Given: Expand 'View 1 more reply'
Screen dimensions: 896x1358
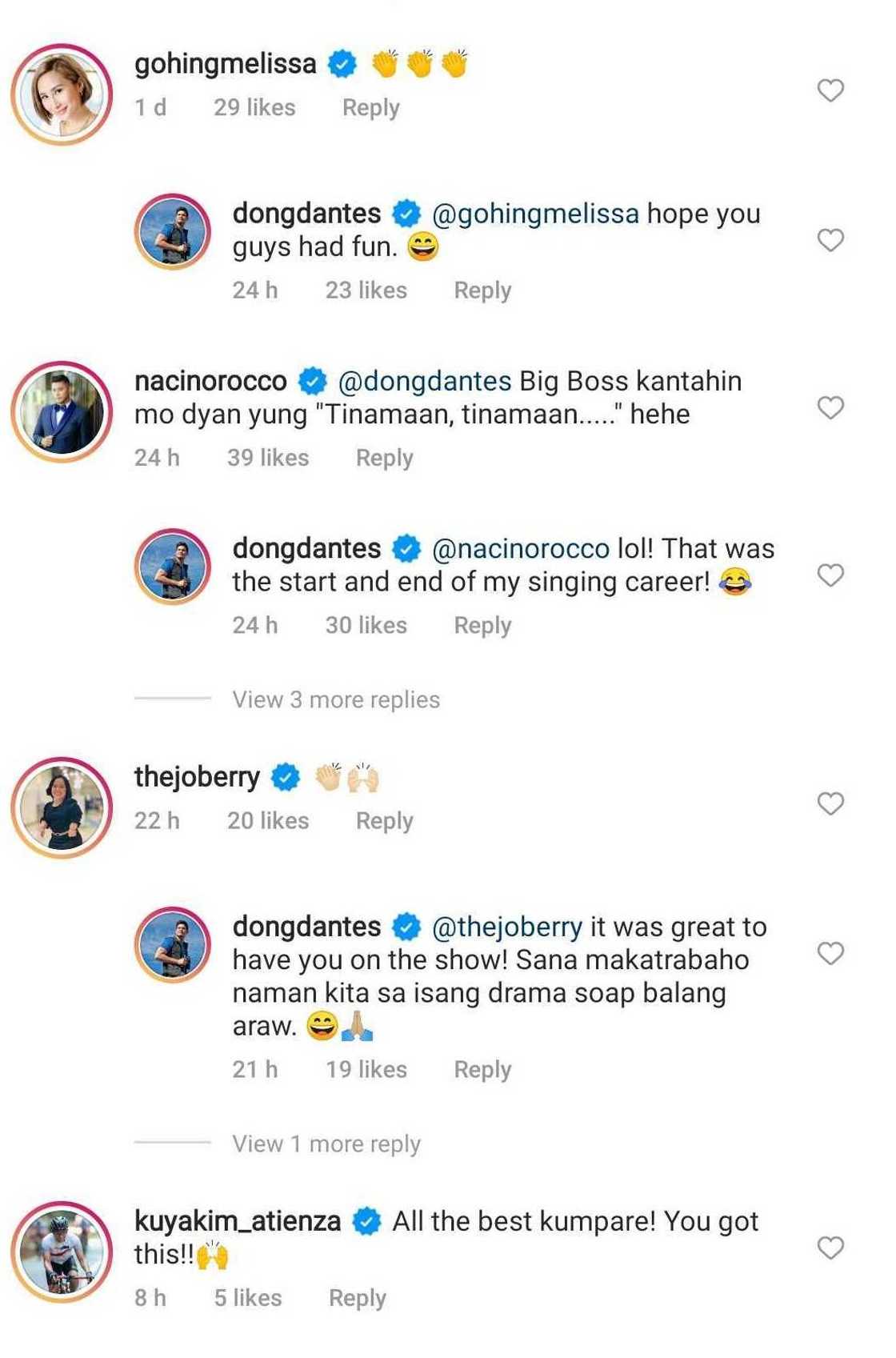Looking at the screenshot, I should [326, 1144].
